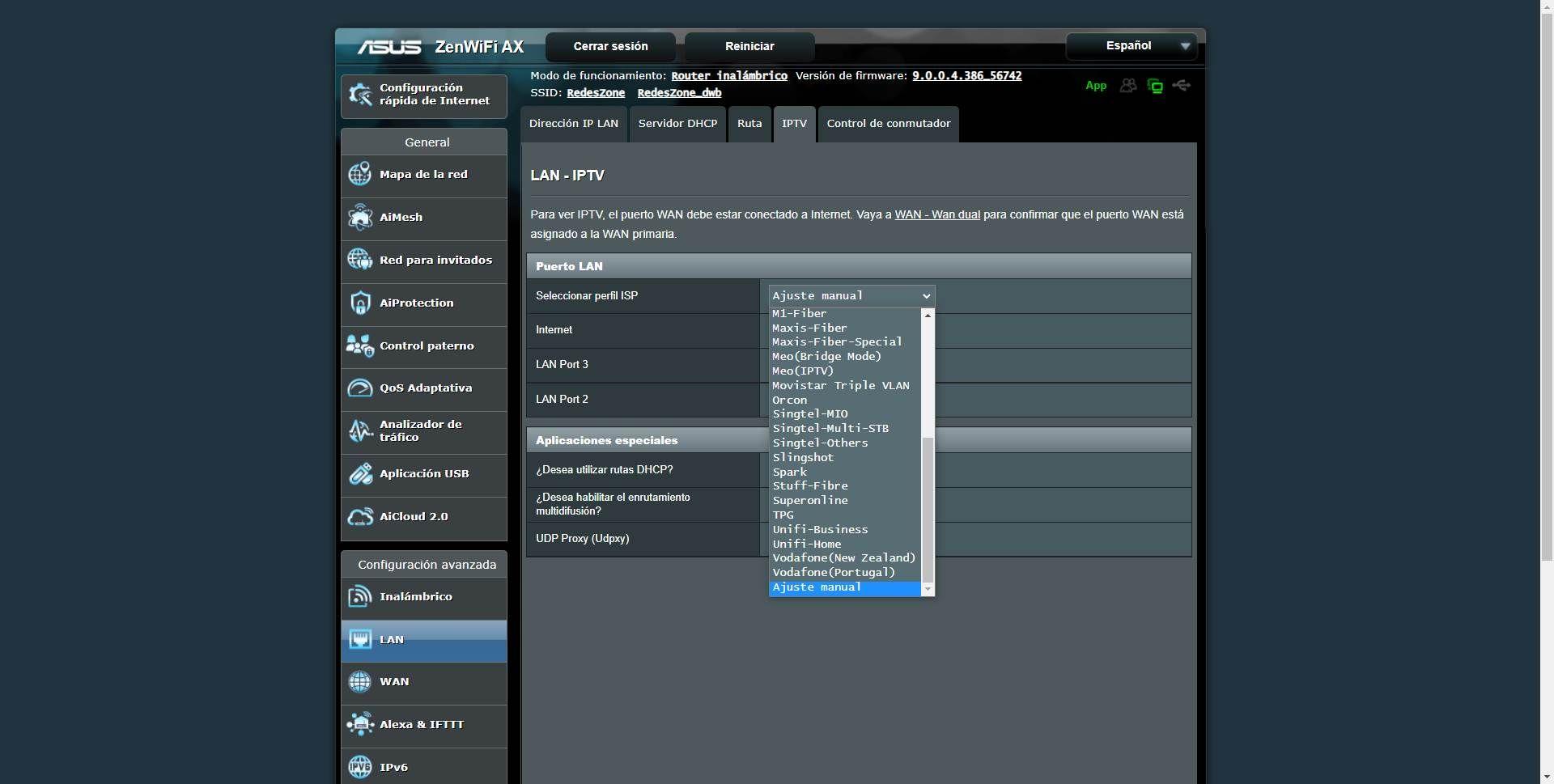Click the USB status icon in the header
The height and width of the screenshot is (784, 1554).
[x=1182, y=85]
